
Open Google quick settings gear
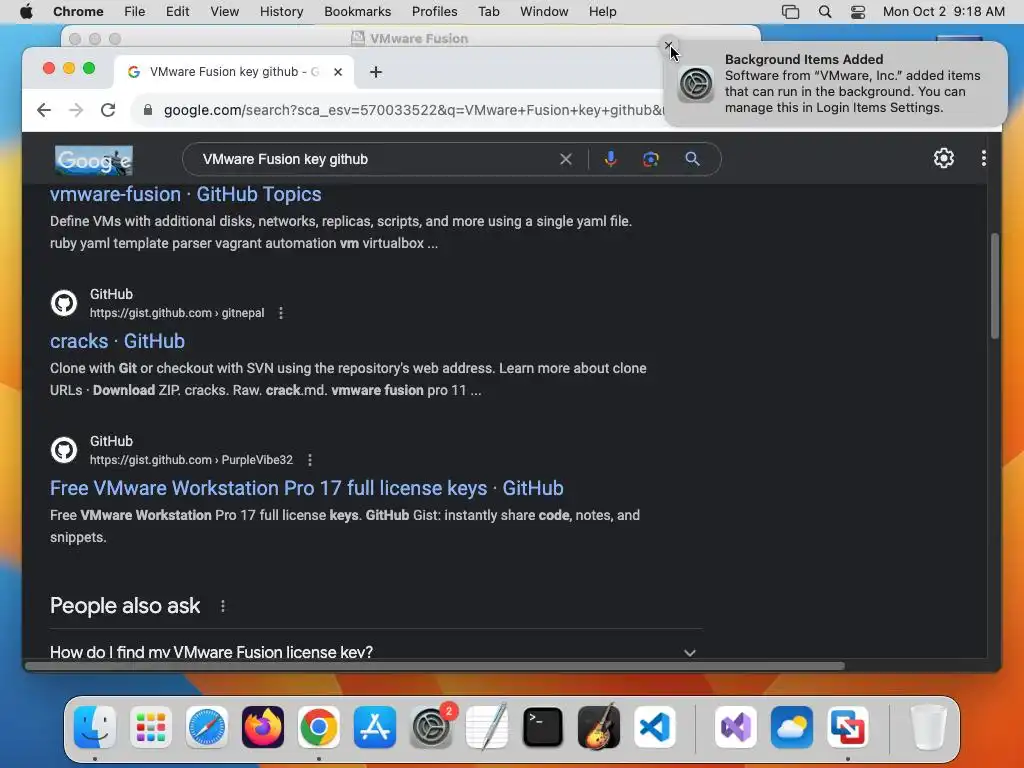944,158
